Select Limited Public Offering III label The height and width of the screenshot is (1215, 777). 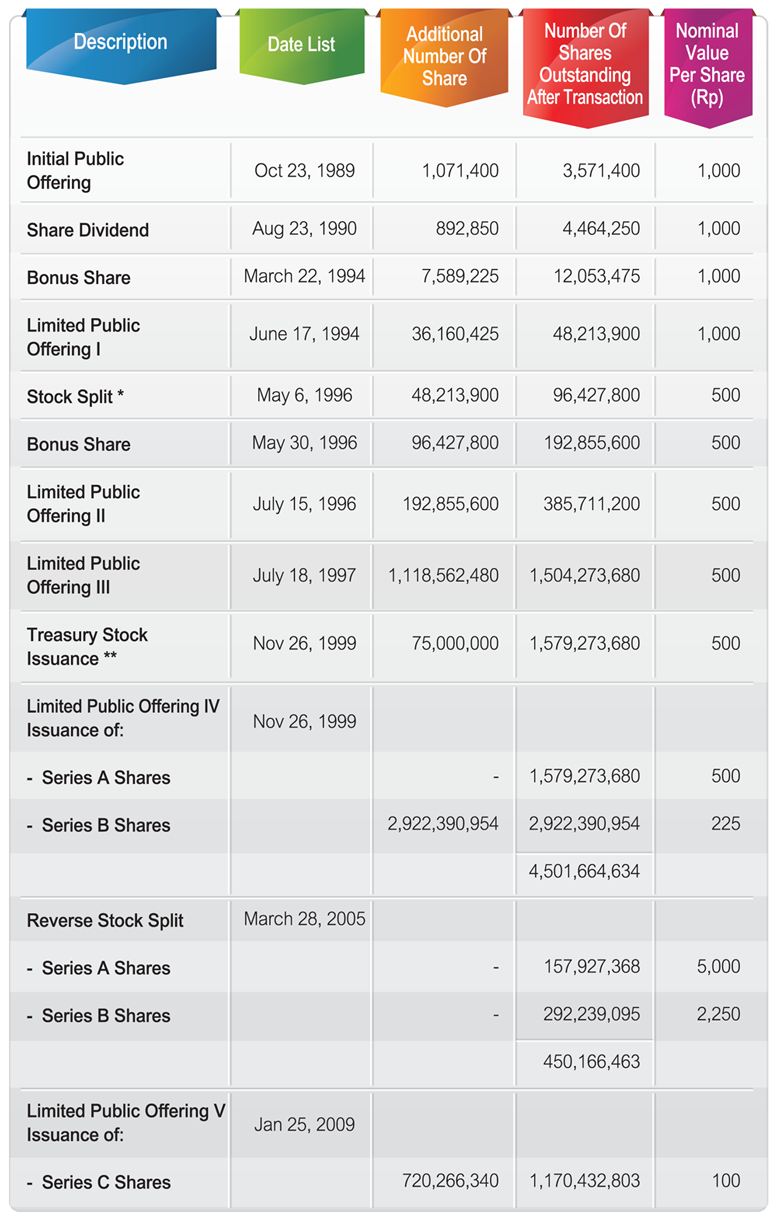click(83, 575)
